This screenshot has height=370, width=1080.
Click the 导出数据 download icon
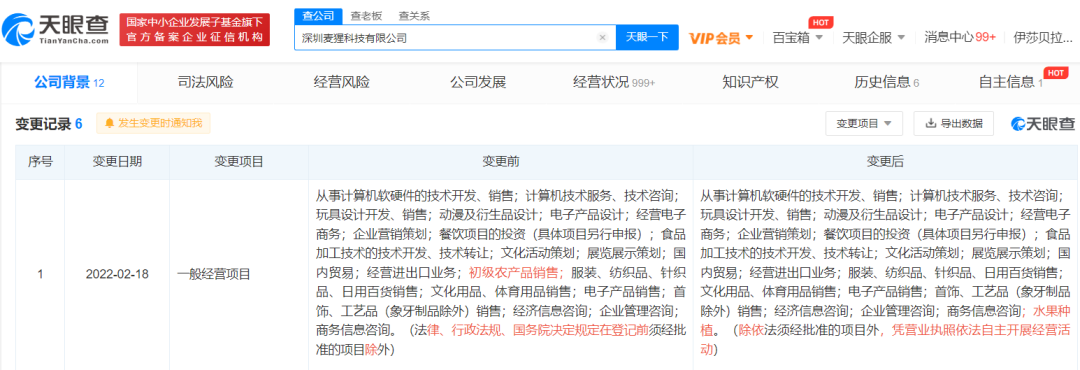[931, 123]
